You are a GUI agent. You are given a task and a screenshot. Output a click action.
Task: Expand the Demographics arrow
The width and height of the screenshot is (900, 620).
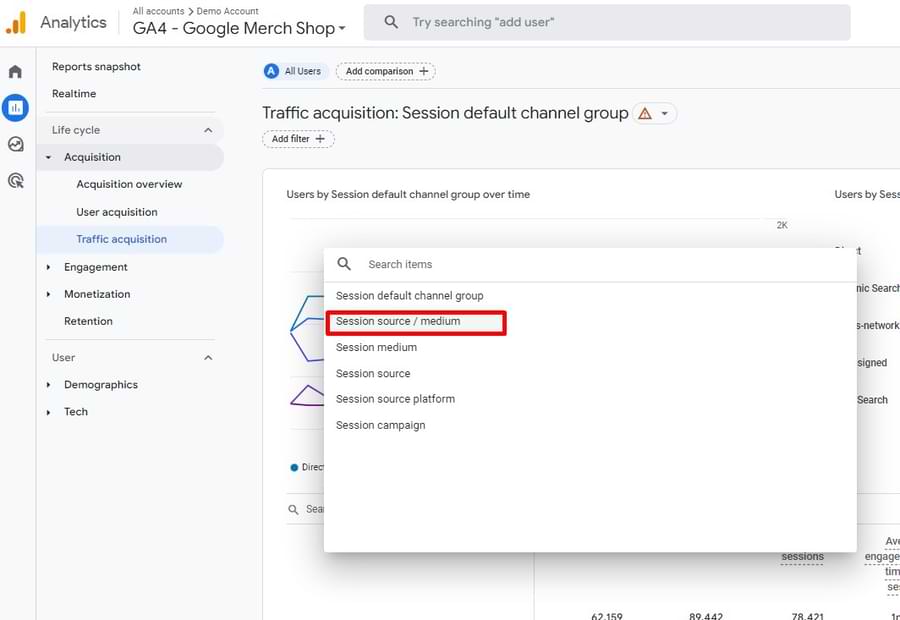(49, 385)
